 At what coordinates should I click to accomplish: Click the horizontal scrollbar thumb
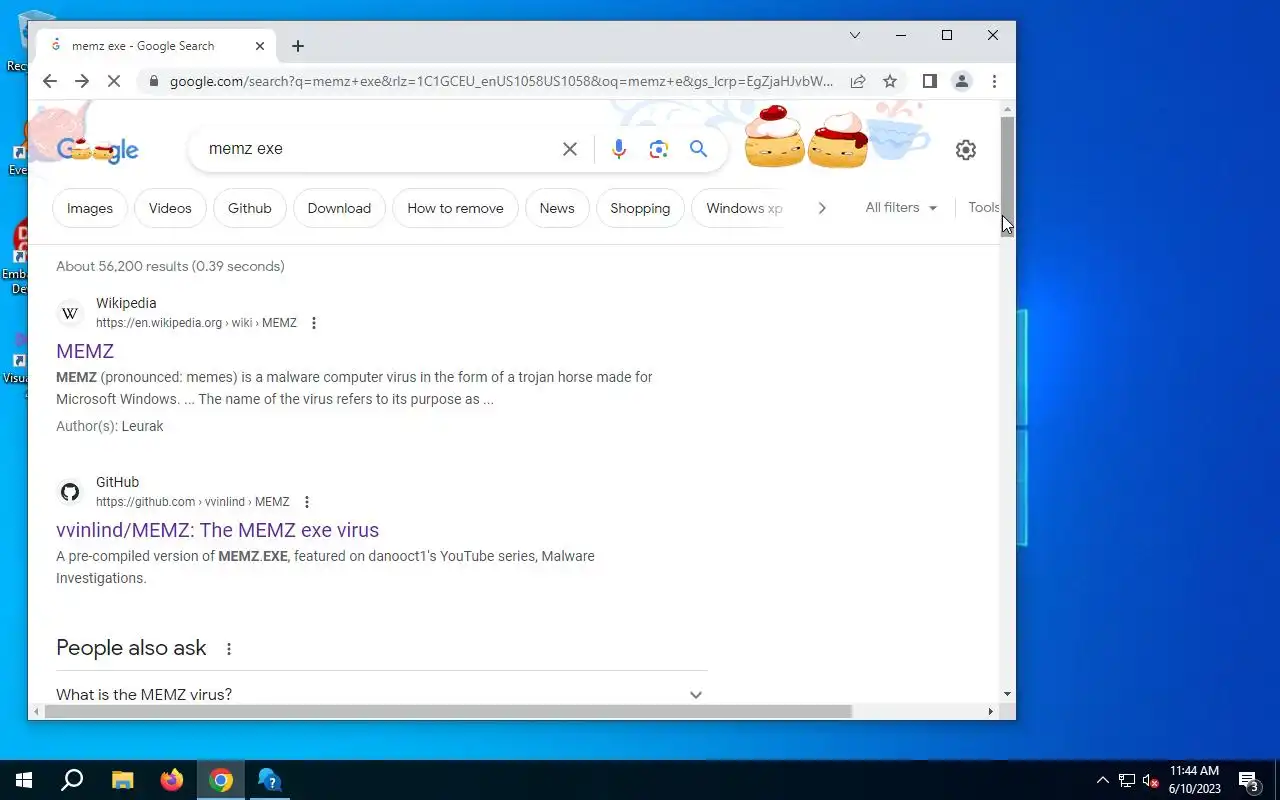(x=448, y=712)
